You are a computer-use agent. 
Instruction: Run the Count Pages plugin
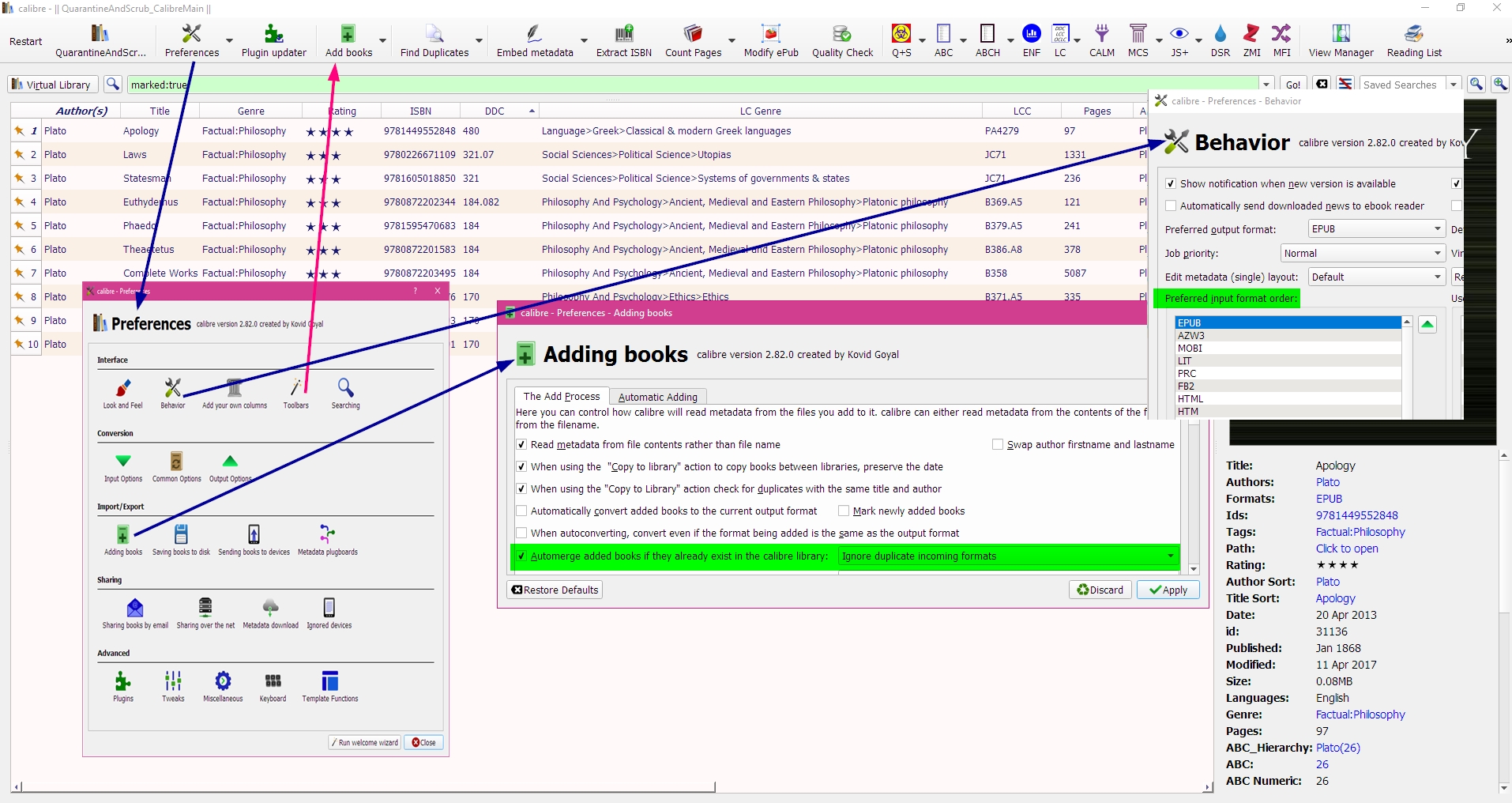pos(694,40)
